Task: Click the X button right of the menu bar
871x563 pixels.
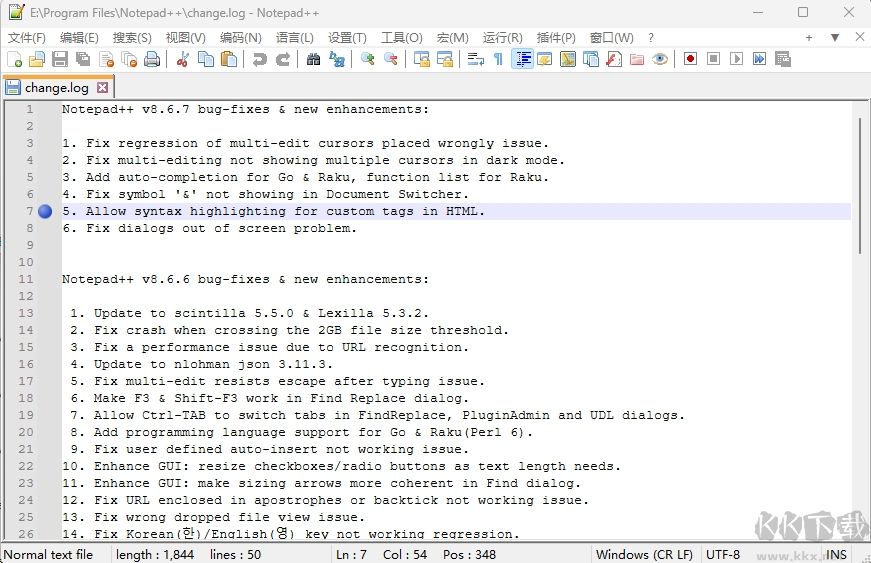Action: 860,37
